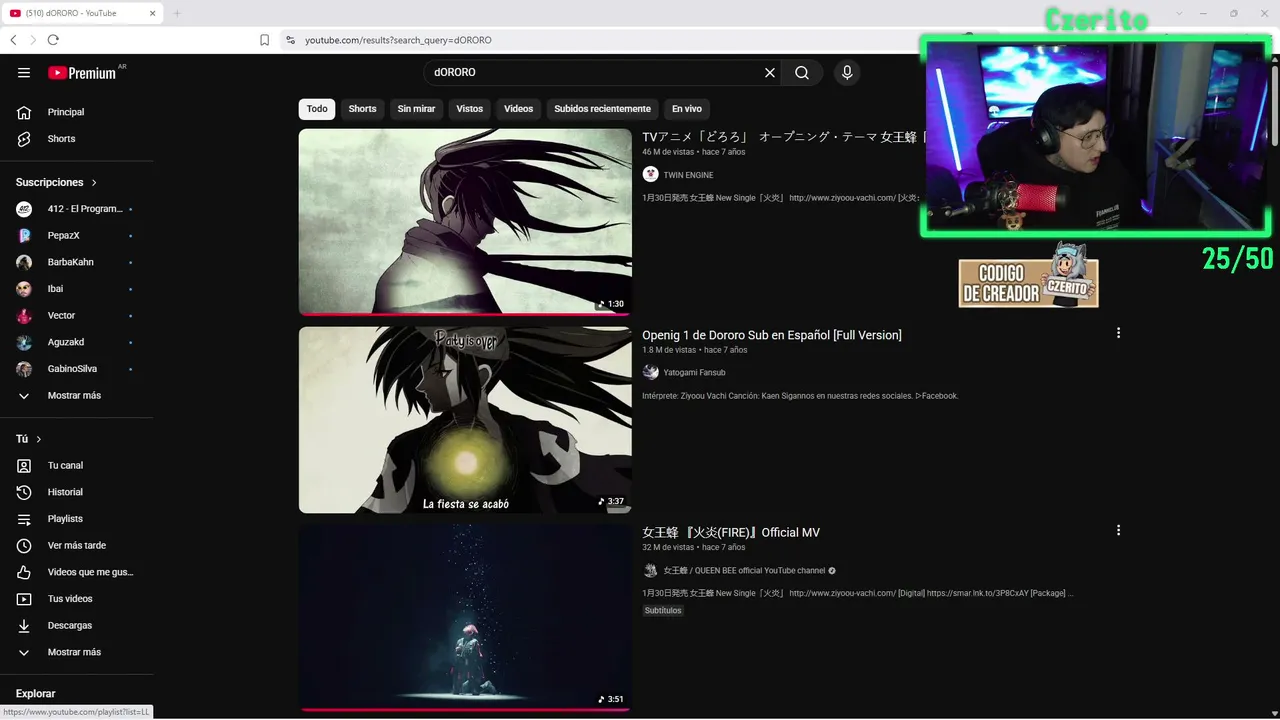This screenshot has height=720, width=1280.
Task: Open PepazX channel avatar
Action: [24, 236]
